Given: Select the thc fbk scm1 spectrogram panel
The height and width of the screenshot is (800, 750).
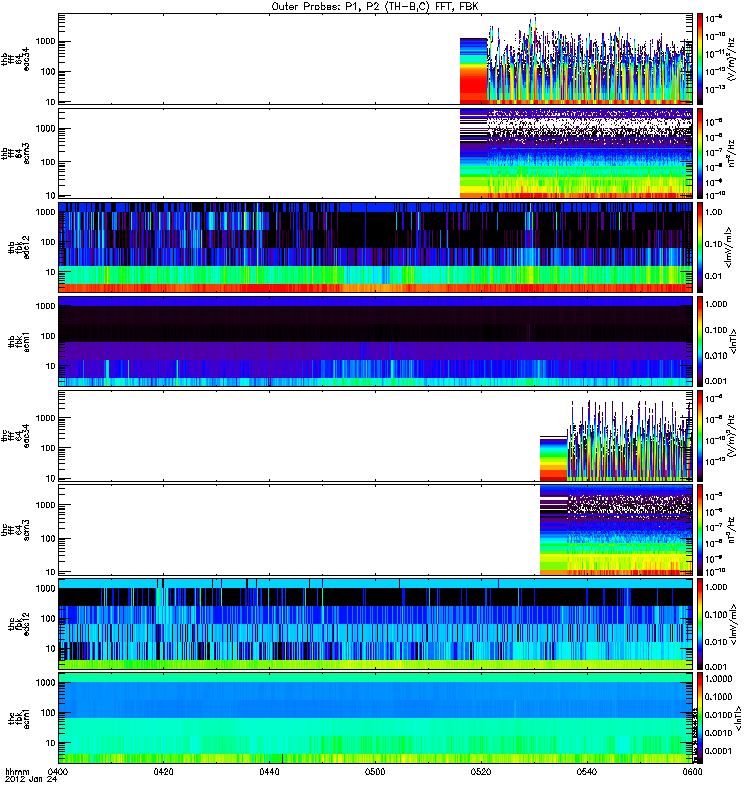Looking at the screenshot, I should pyautogui.click(x=375, y=718).
